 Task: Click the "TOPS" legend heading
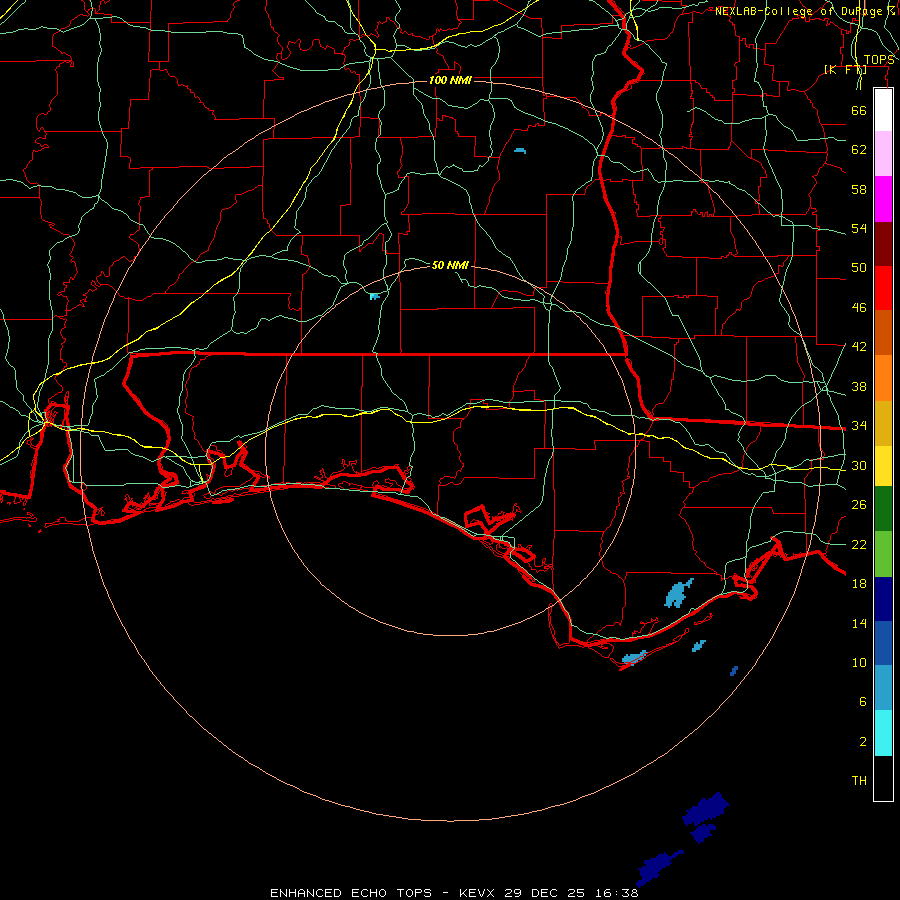(879, 60)
